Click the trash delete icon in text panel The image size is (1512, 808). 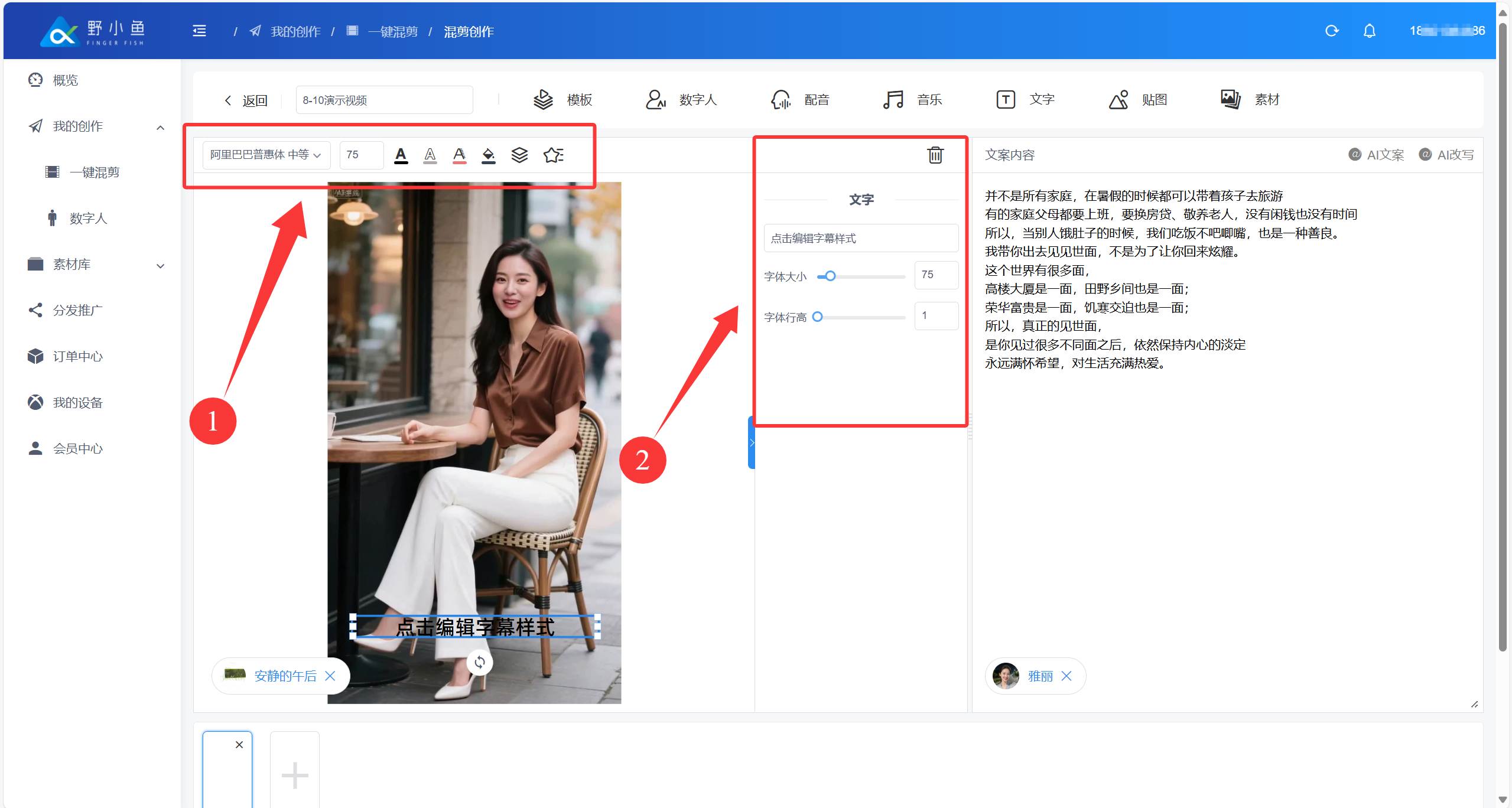click(935, 155)
